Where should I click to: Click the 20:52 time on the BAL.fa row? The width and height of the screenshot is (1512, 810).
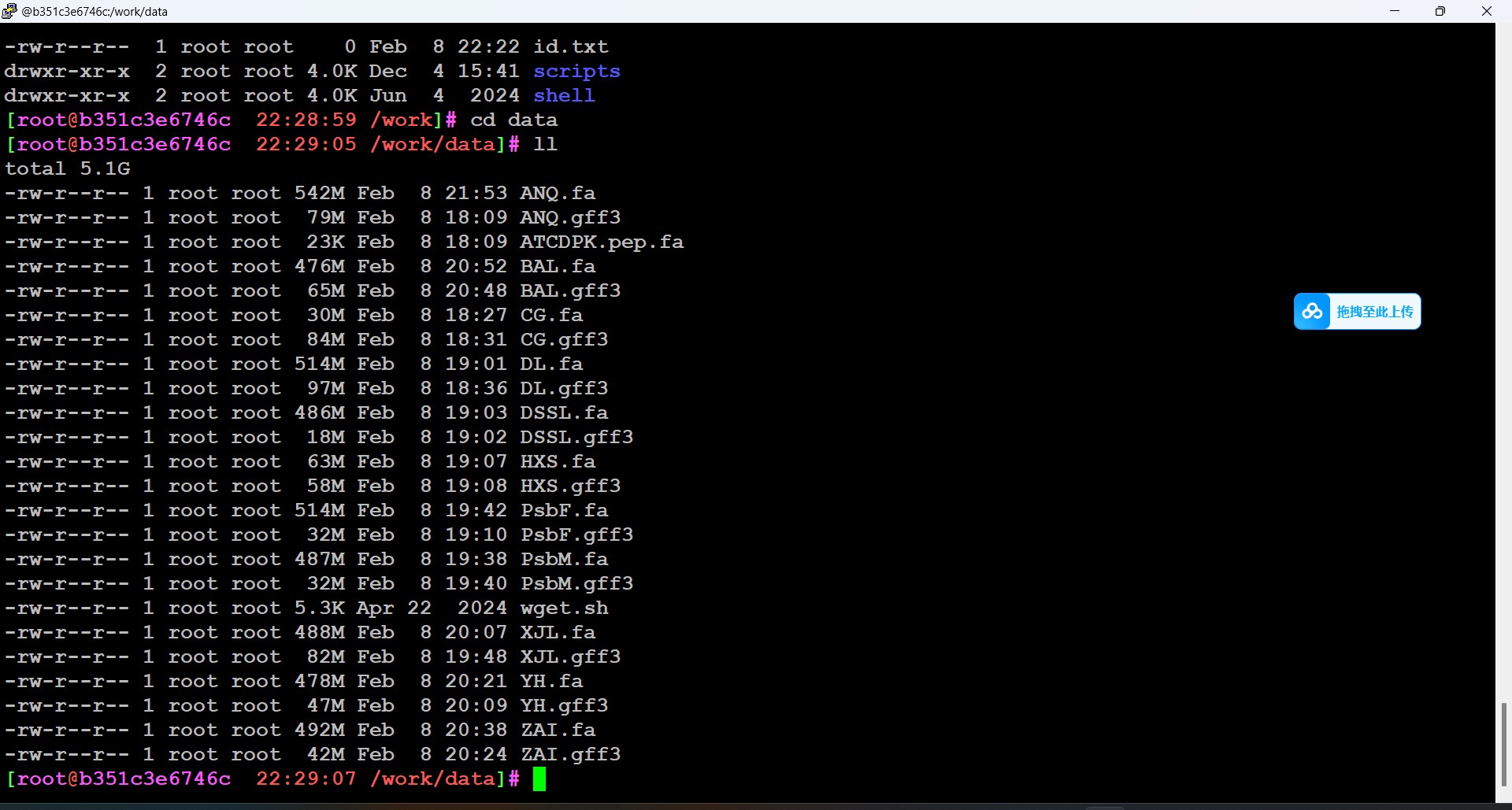(x=476, y=267)
